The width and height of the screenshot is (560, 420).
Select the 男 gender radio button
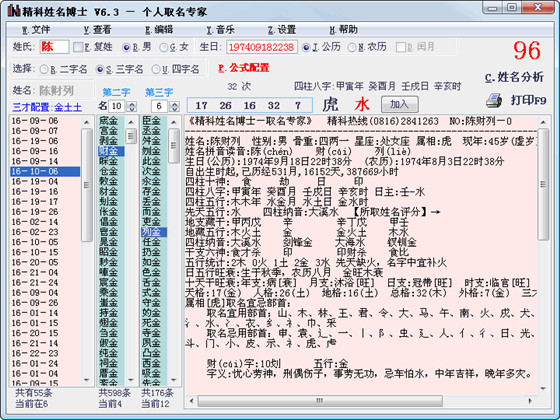point(137,47)
